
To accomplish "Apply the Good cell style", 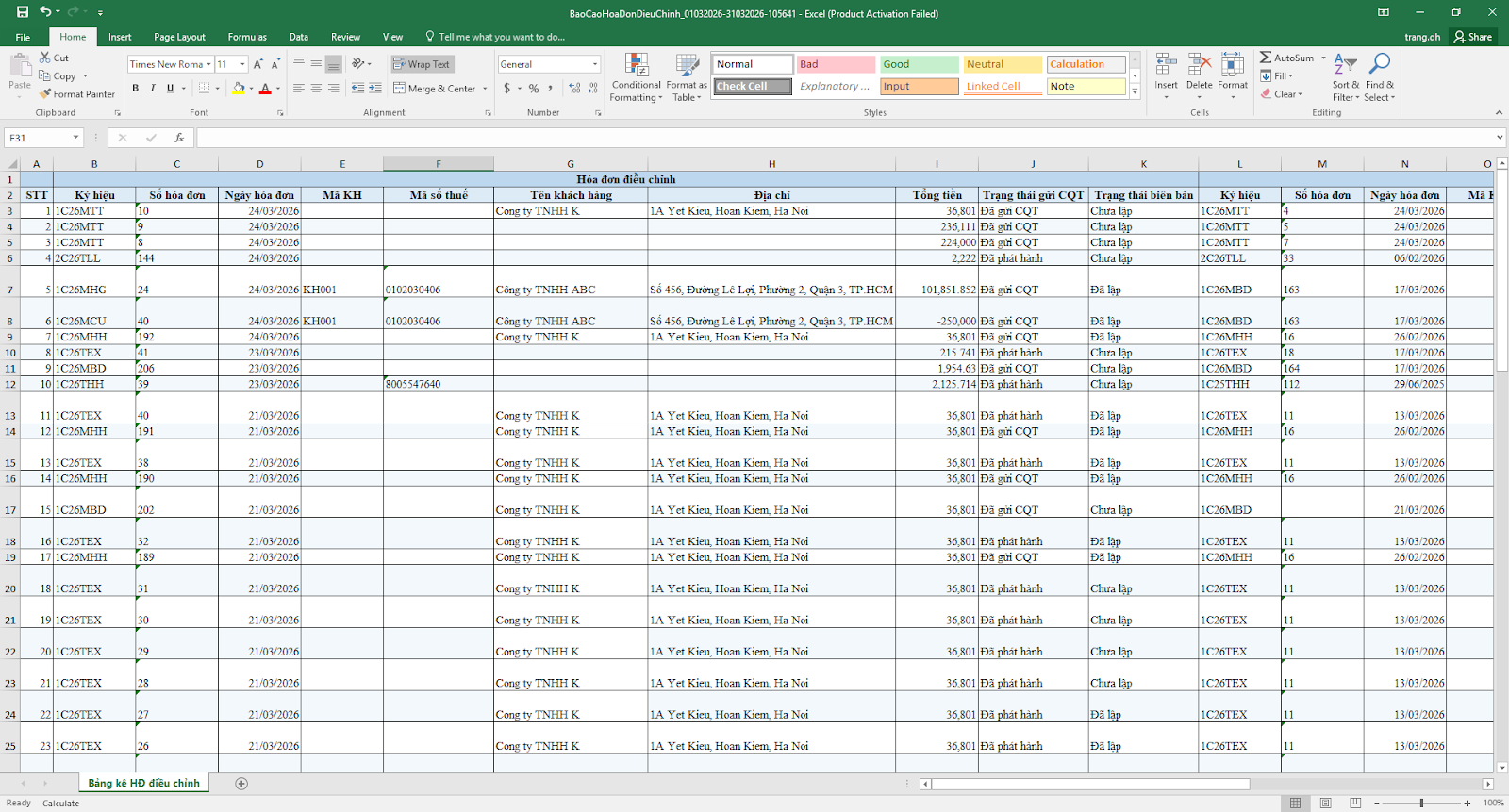I will point(919,64).
